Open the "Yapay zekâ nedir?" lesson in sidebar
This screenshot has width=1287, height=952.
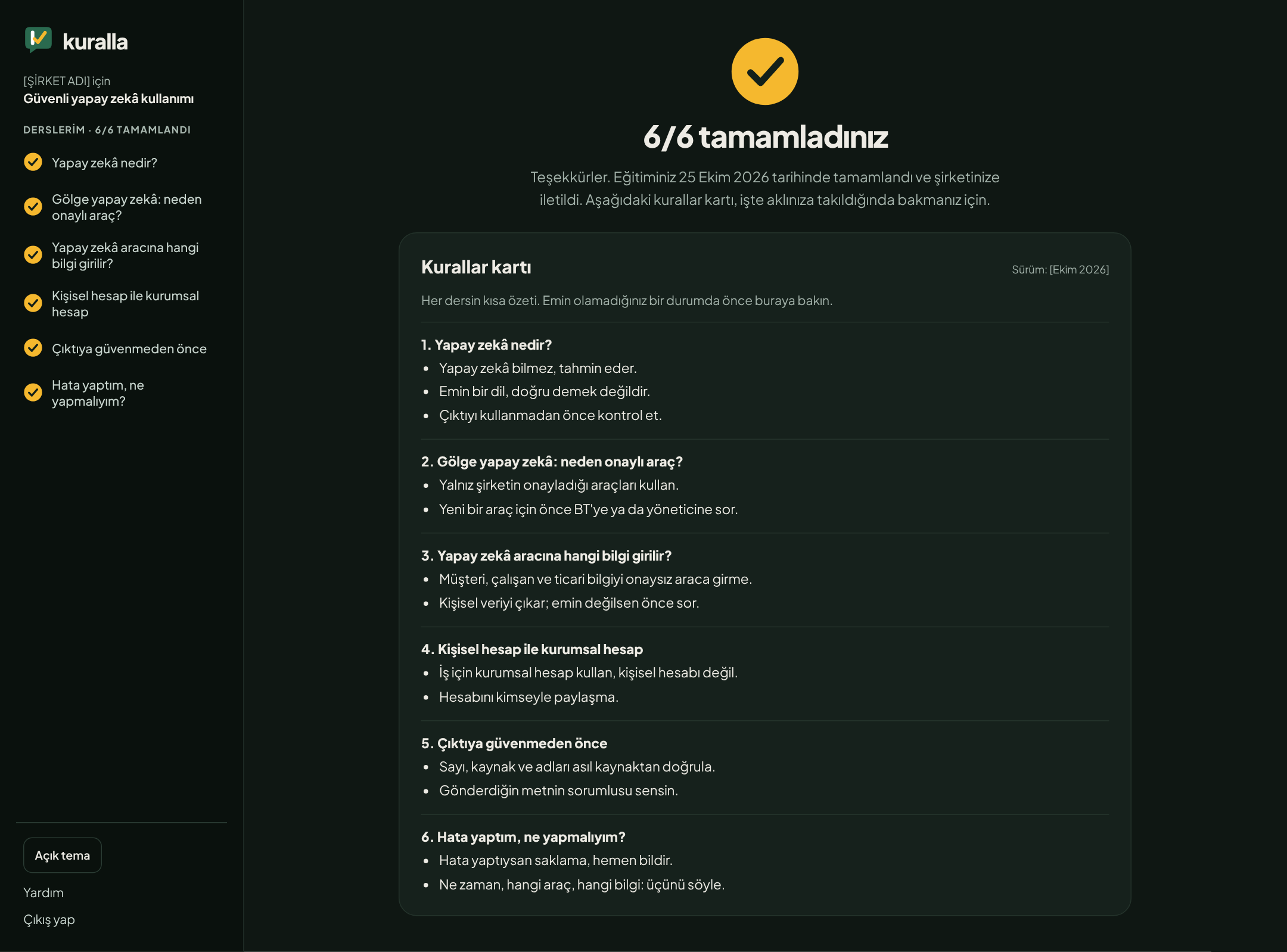[104, 163]
